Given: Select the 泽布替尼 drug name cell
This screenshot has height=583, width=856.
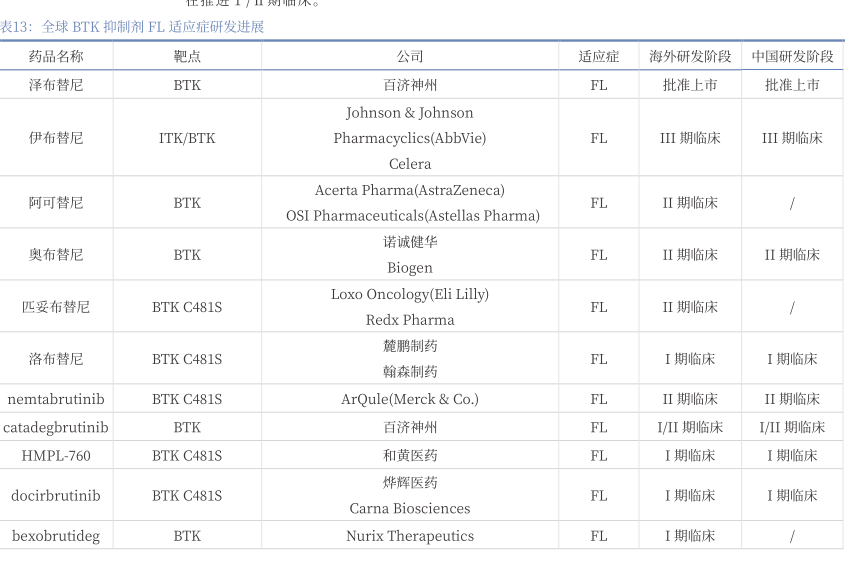Looking at the screenshot, I should point(56,85).
